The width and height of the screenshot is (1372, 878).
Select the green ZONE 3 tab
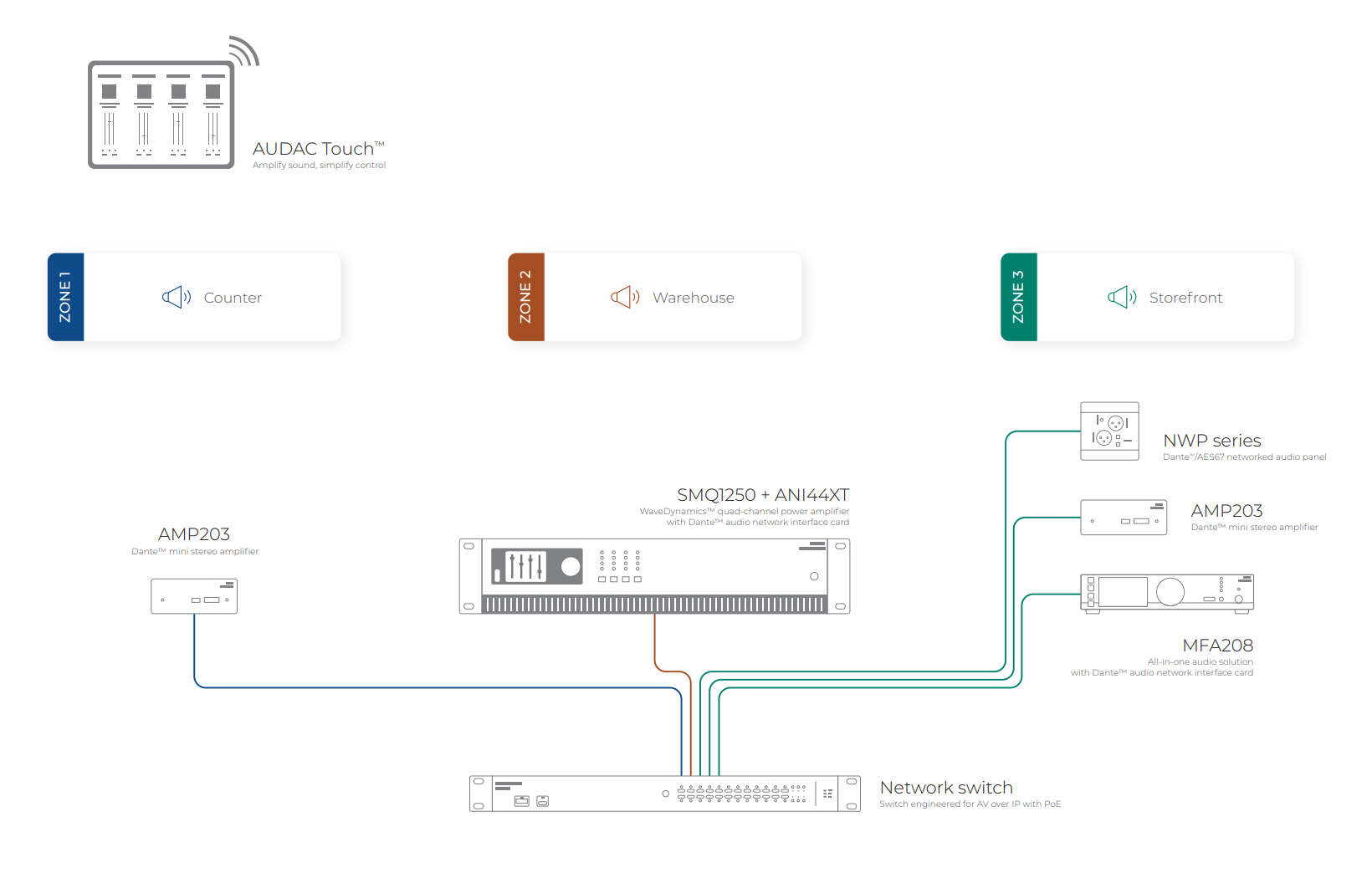tap(1019, 297)
